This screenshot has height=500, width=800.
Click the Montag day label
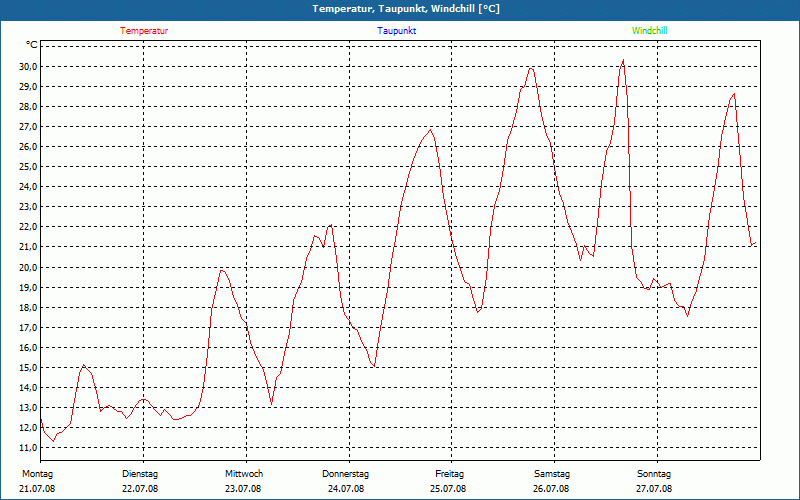(x=37, y=474)
